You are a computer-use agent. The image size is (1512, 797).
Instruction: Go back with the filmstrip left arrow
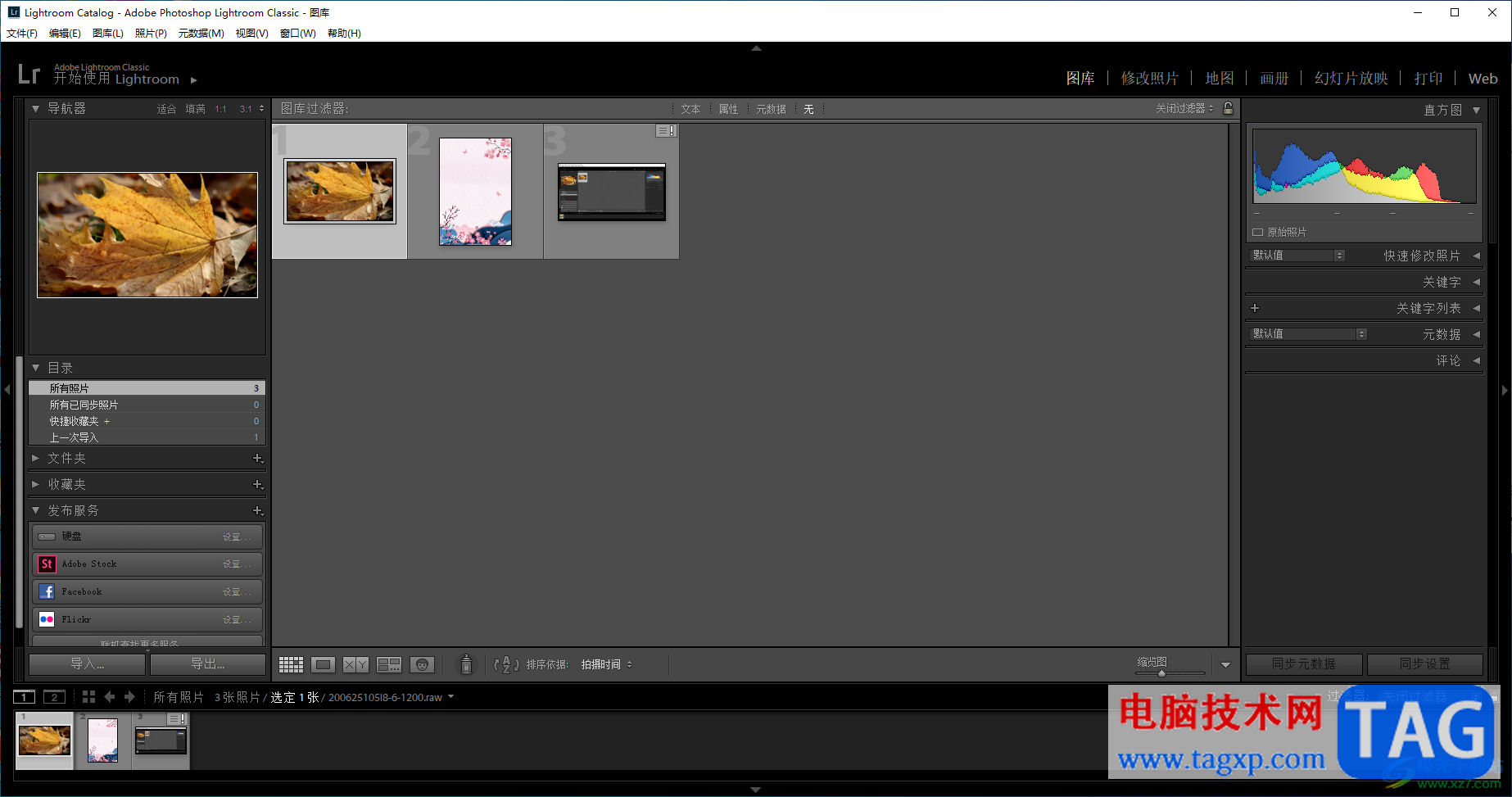tap(110, 697)
